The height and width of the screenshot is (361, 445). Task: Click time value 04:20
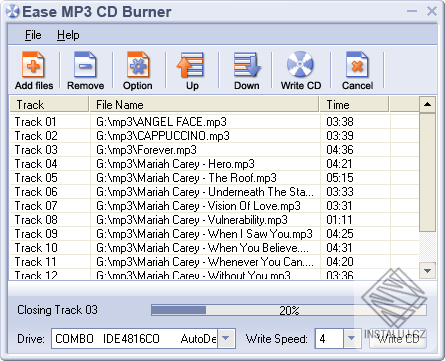(x=340, y=262)
